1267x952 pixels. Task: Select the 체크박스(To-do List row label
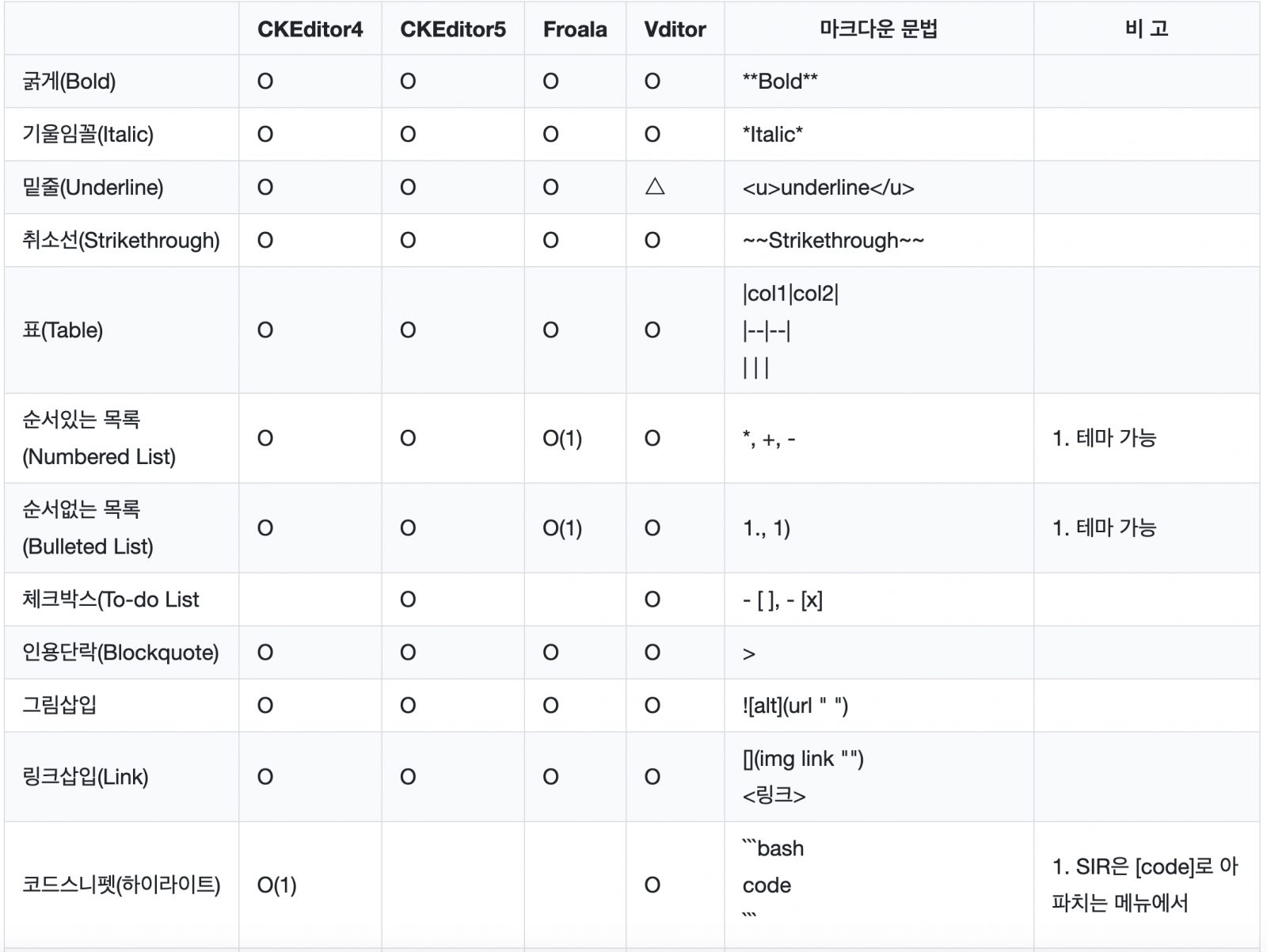pos(111,600)
